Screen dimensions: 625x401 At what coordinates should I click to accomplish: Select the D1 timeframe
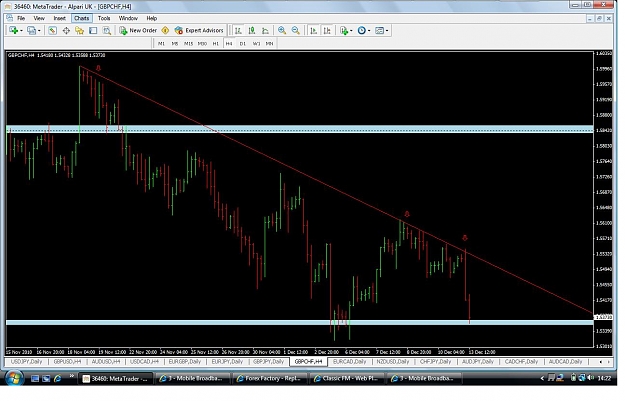[x=242, y=43]
